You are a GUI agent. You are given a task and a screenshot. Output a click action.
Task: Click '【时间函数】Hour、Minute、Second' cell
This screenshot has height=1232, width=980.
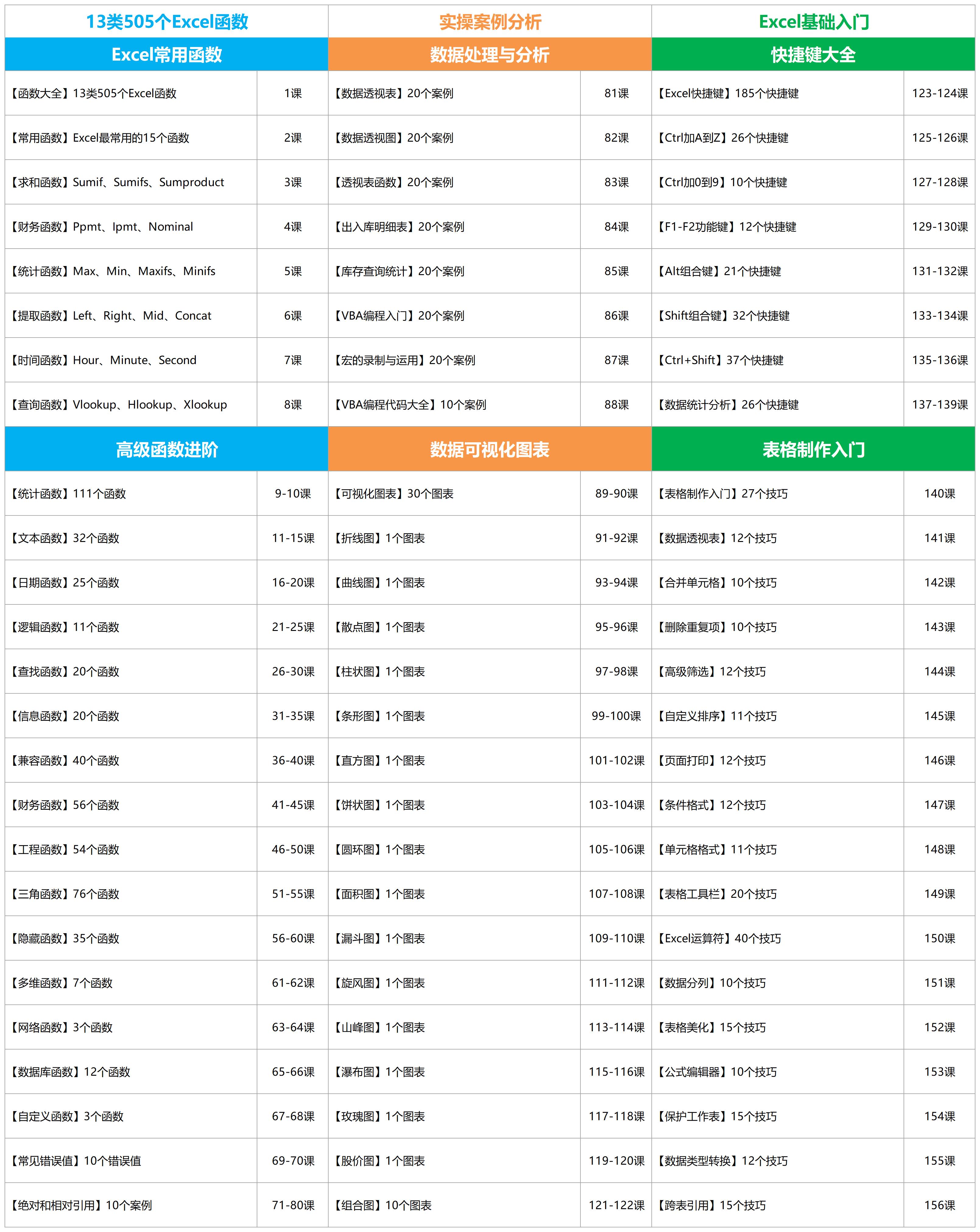tap(131, 360)
